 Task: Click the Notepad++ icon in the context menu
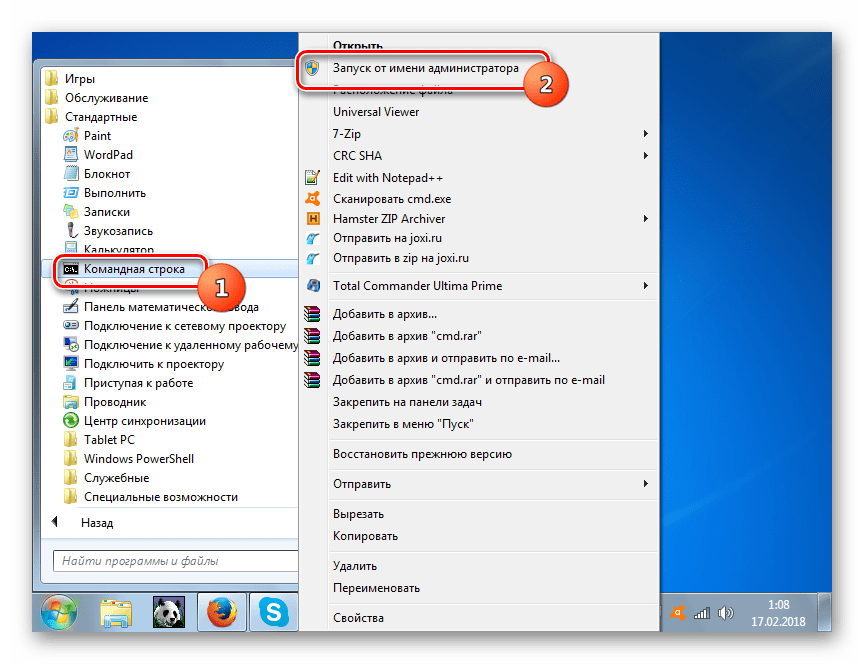(312, 177)
